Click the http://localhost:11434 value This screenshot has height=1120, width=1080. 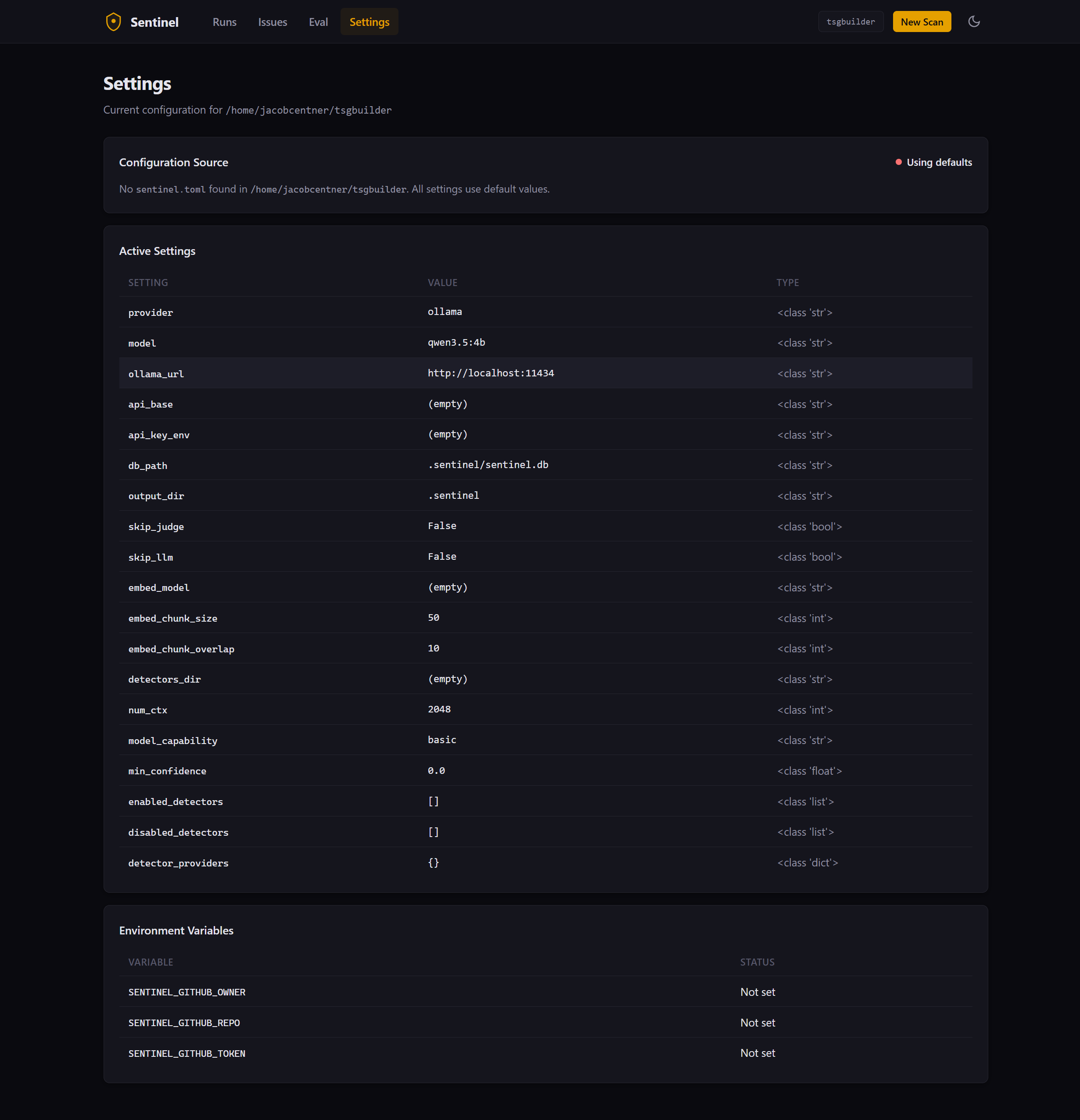pos(491,372)
